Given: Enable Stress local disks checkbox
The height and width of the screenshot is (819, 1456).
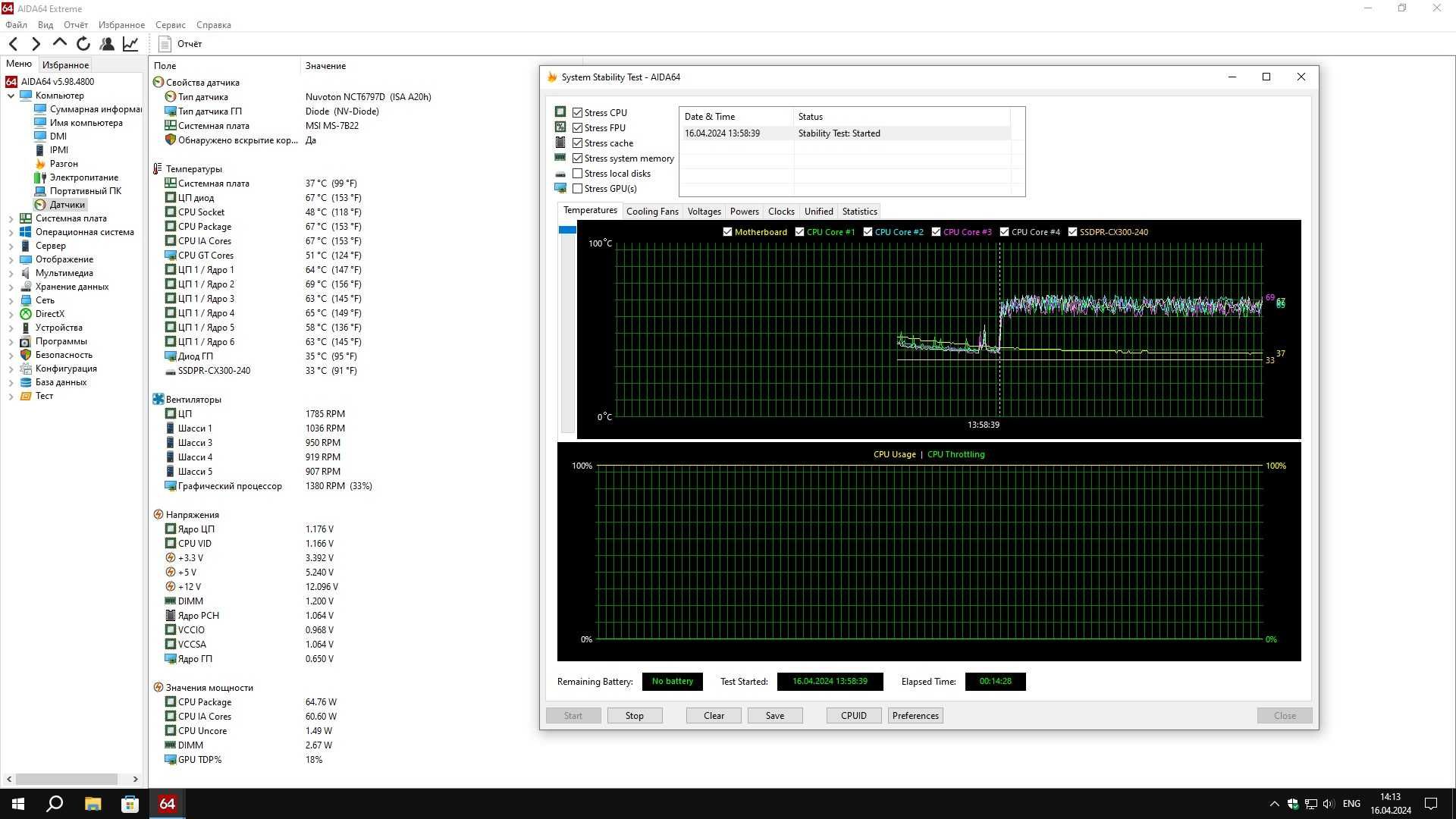Looking at the screenshot, I should (x=578, y=173).
